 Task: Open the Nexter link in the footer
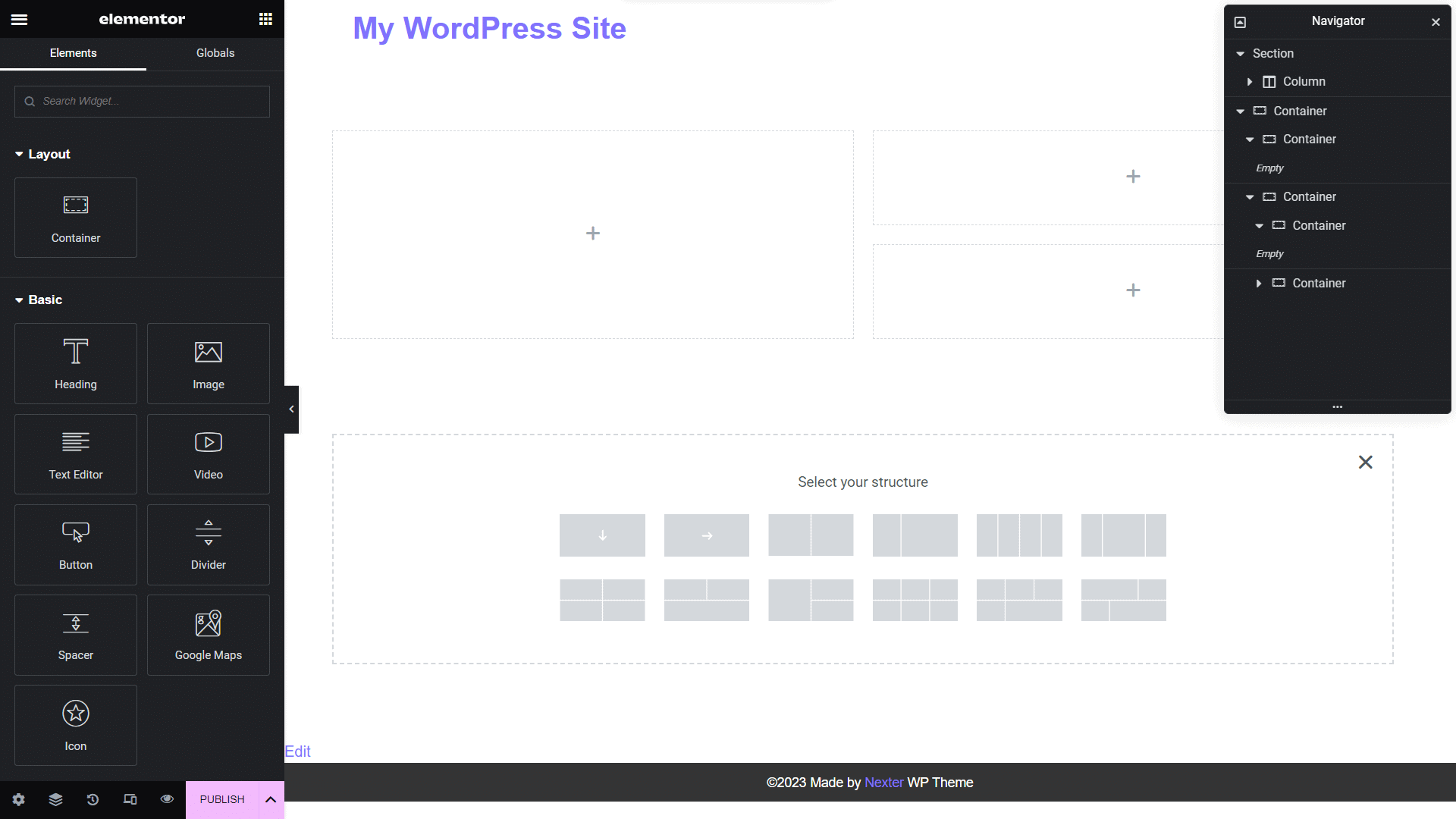[883, 782]
